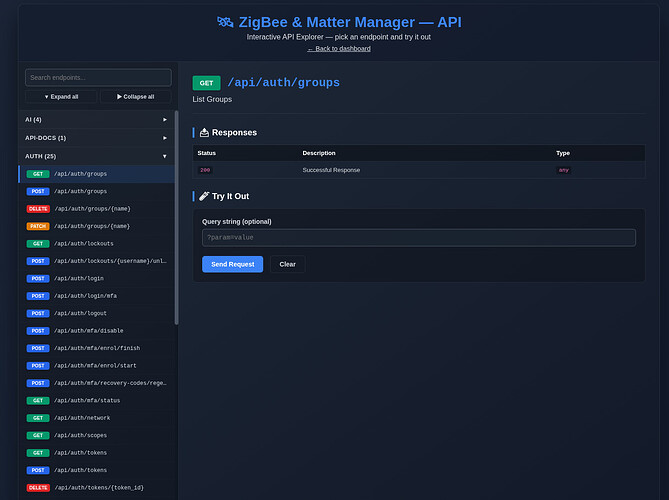Click Collapse all button
The width and height of the screenshot is (669, 500).
coord(136,97)
